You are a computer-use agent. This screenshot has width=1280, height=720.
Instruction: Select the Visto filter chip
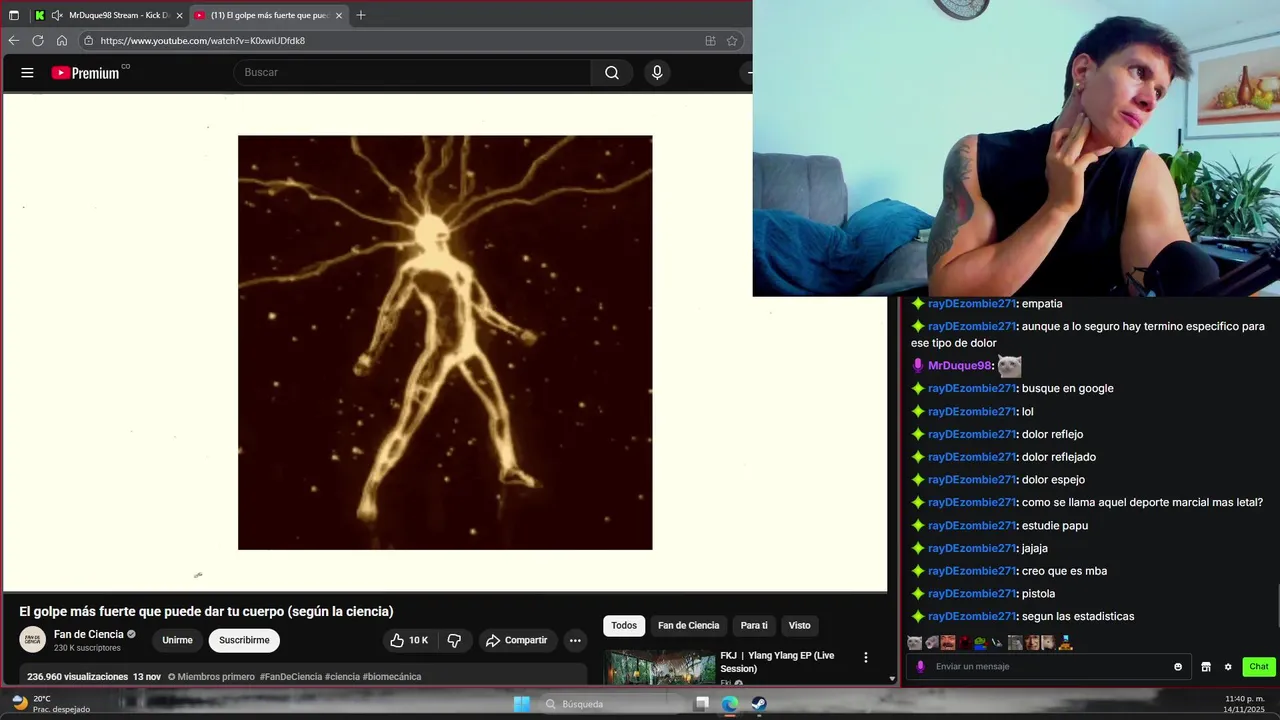click(x=800, y=626)
